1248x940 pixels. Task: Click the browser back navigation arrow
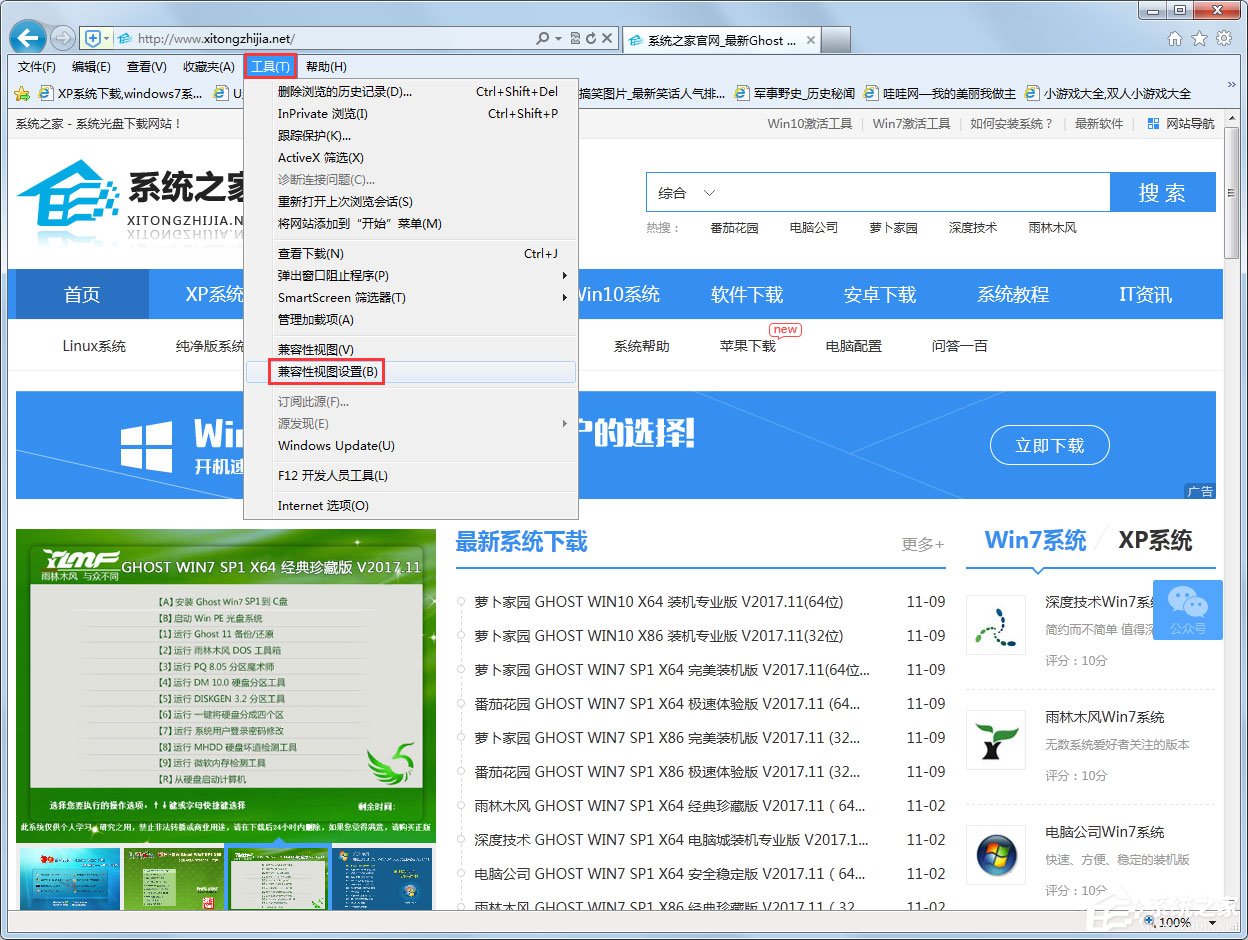click(x=27, y=36)
